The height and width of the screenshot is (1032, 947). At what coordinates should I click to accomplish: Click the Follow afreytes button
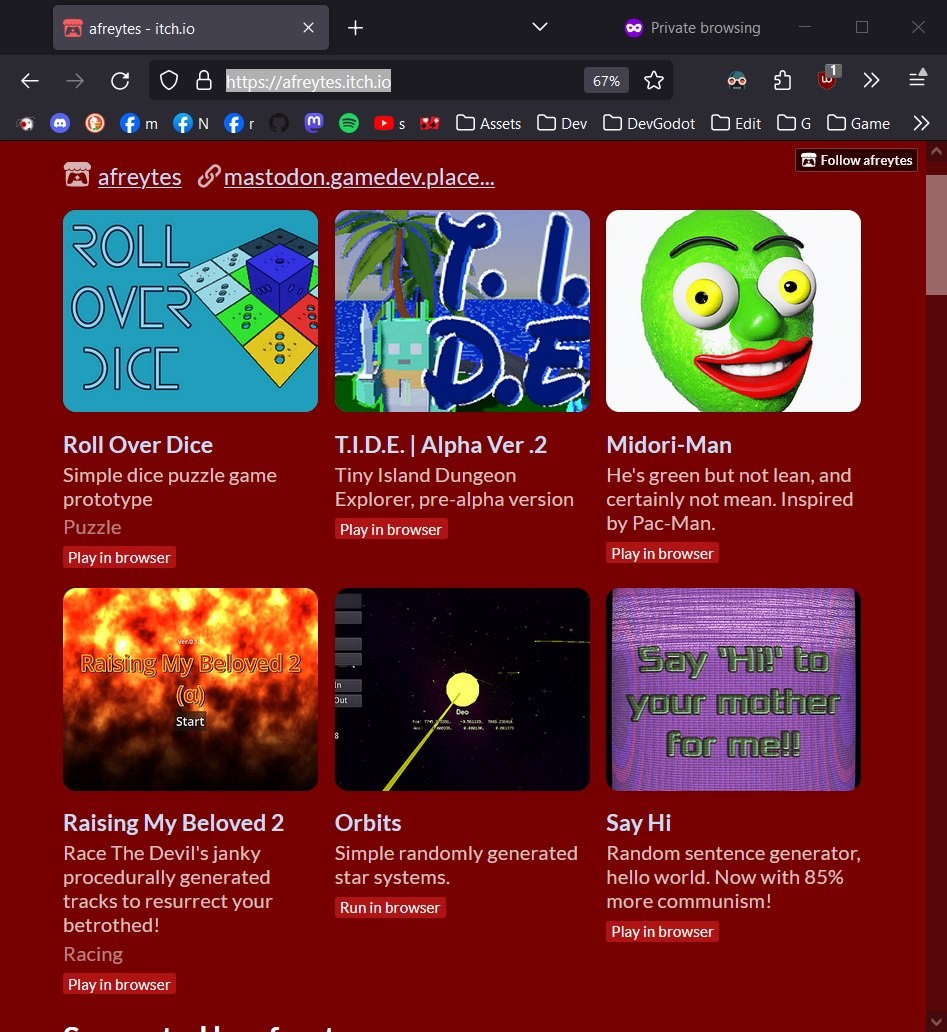coord(856,160)
